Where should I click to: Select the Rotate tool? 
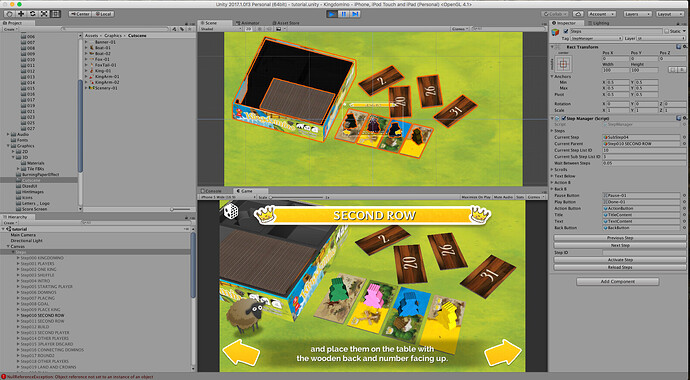[x=33, y=14]
